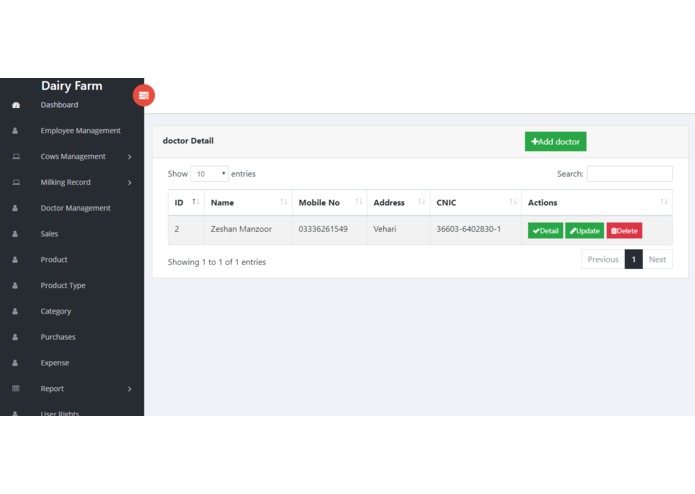Open the show entries count dropdown
This screenshot has height=494, width=695.
pyautogui.click(x=209, y=174)
